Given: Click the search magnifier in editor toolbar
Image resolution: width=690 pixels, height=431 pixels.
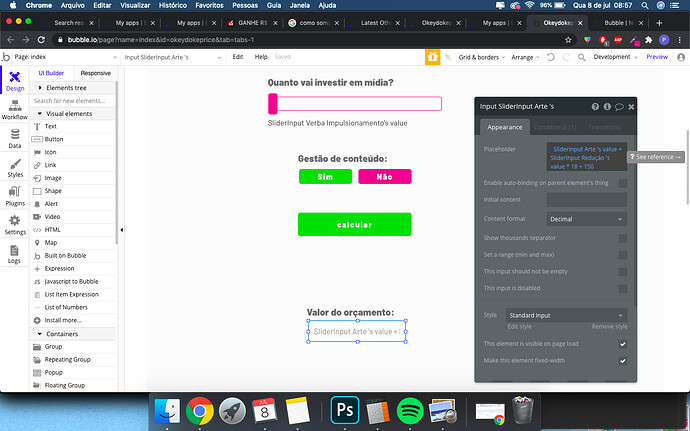Looking at the screenshot, I should click(581, 57).
